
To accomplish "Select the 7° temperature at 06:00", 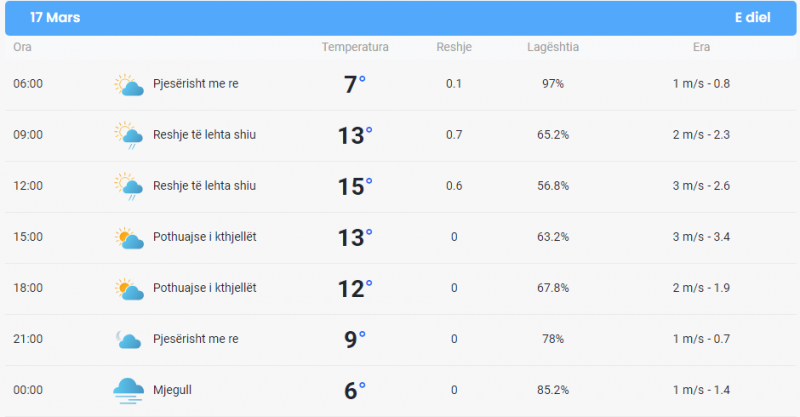I will tap(355, 84).
